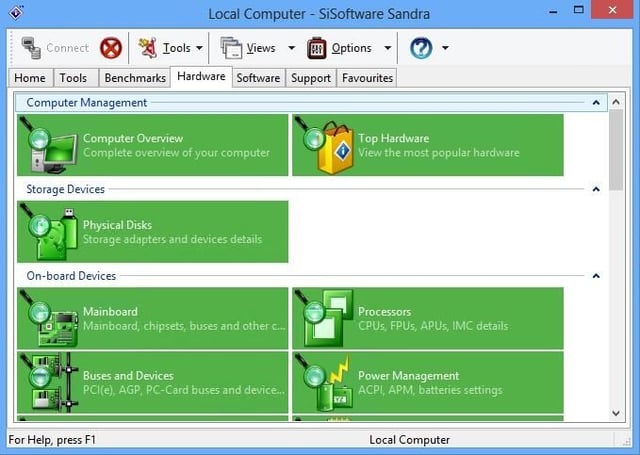This screenshot has width=640, height=455.
Task: Click the Views toolbar label
Action: (261, 48)
